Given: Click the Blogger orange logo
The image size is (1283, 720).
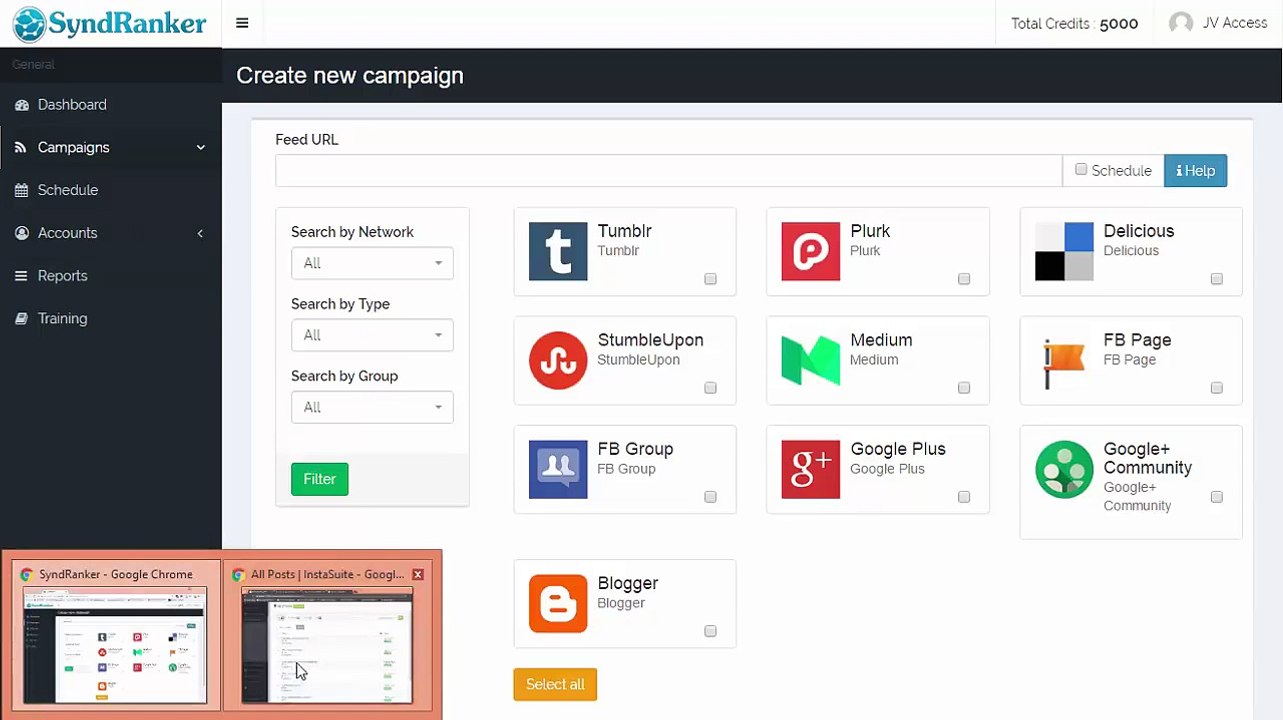Looking at the screenshot, I should pos(558,603).
